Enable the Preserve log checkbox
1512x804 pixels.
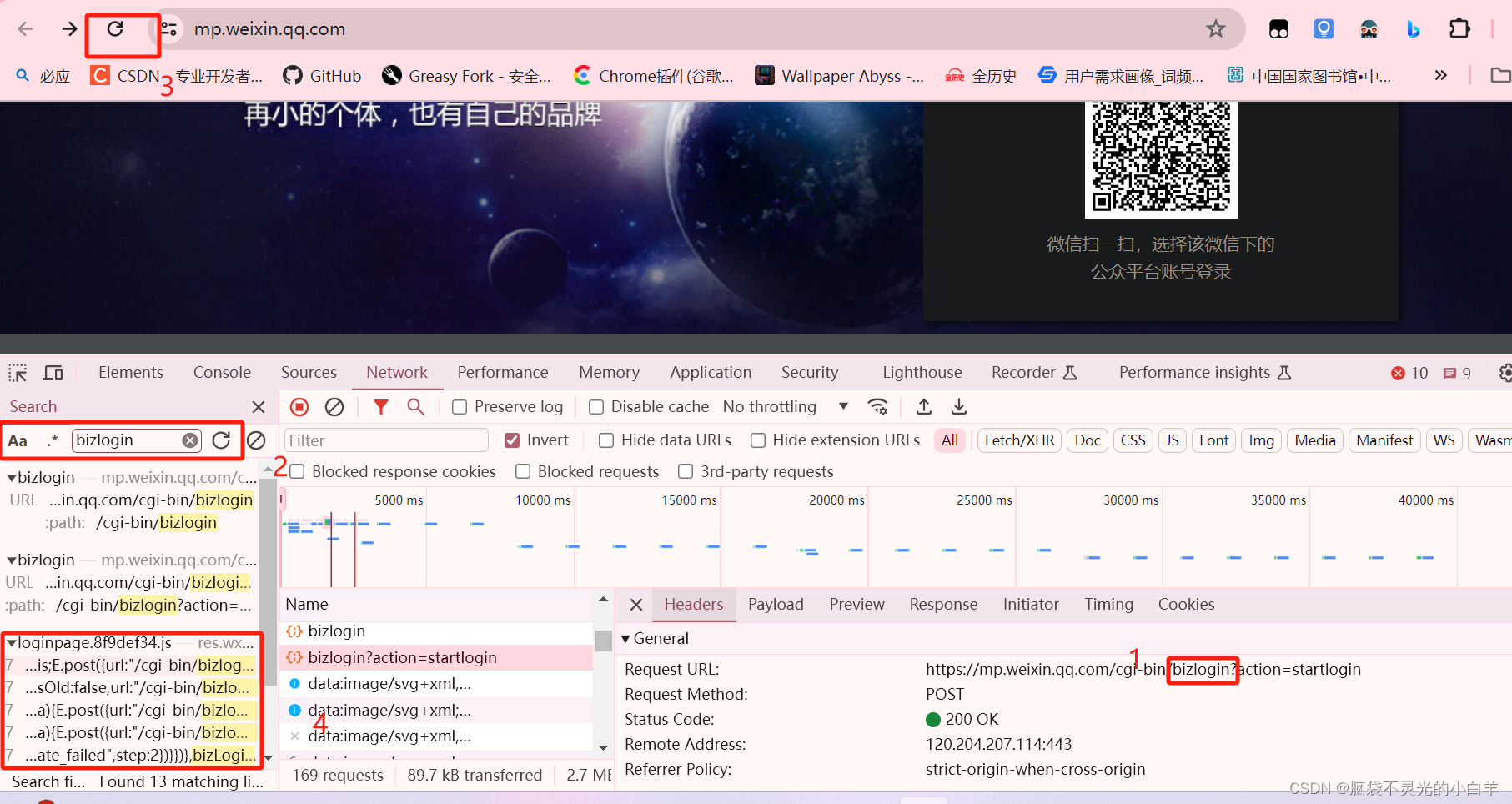(x=460, y=407)
